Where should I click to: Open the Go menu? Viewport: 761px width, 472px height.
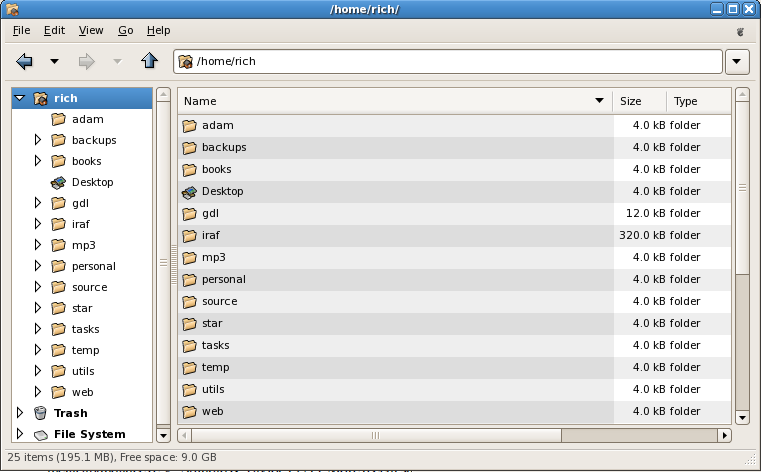click(x=125, y=31)
